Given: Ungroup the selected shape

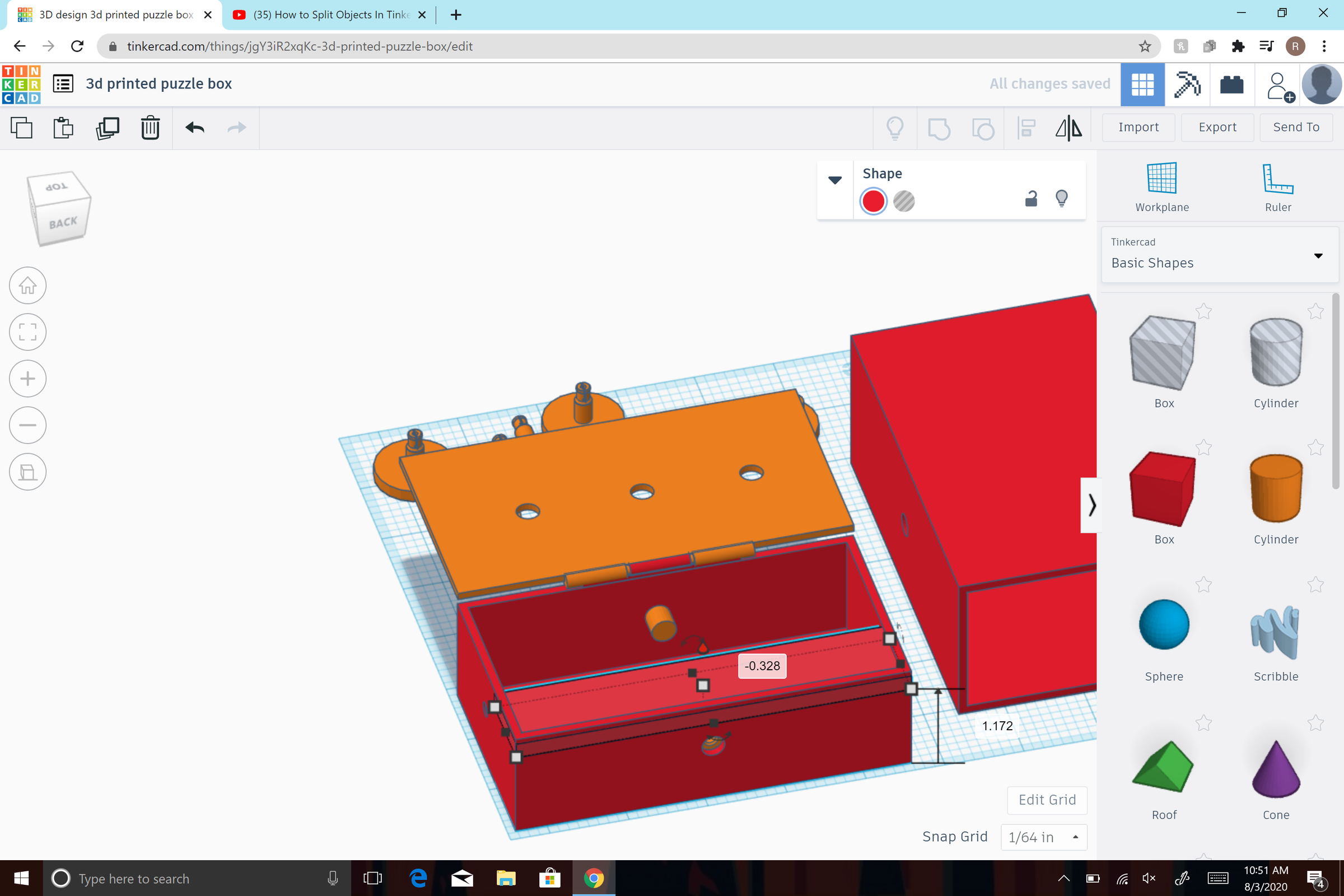Looking at the screenshot, I should coord(984,128).
